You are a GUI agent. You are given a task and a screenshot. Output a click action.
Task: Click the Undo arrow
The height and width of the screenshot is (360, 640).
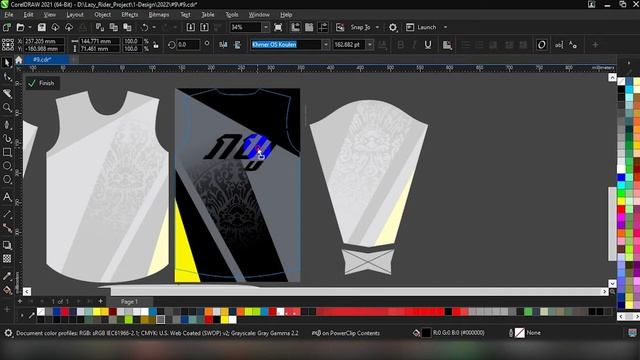point(144,27)
